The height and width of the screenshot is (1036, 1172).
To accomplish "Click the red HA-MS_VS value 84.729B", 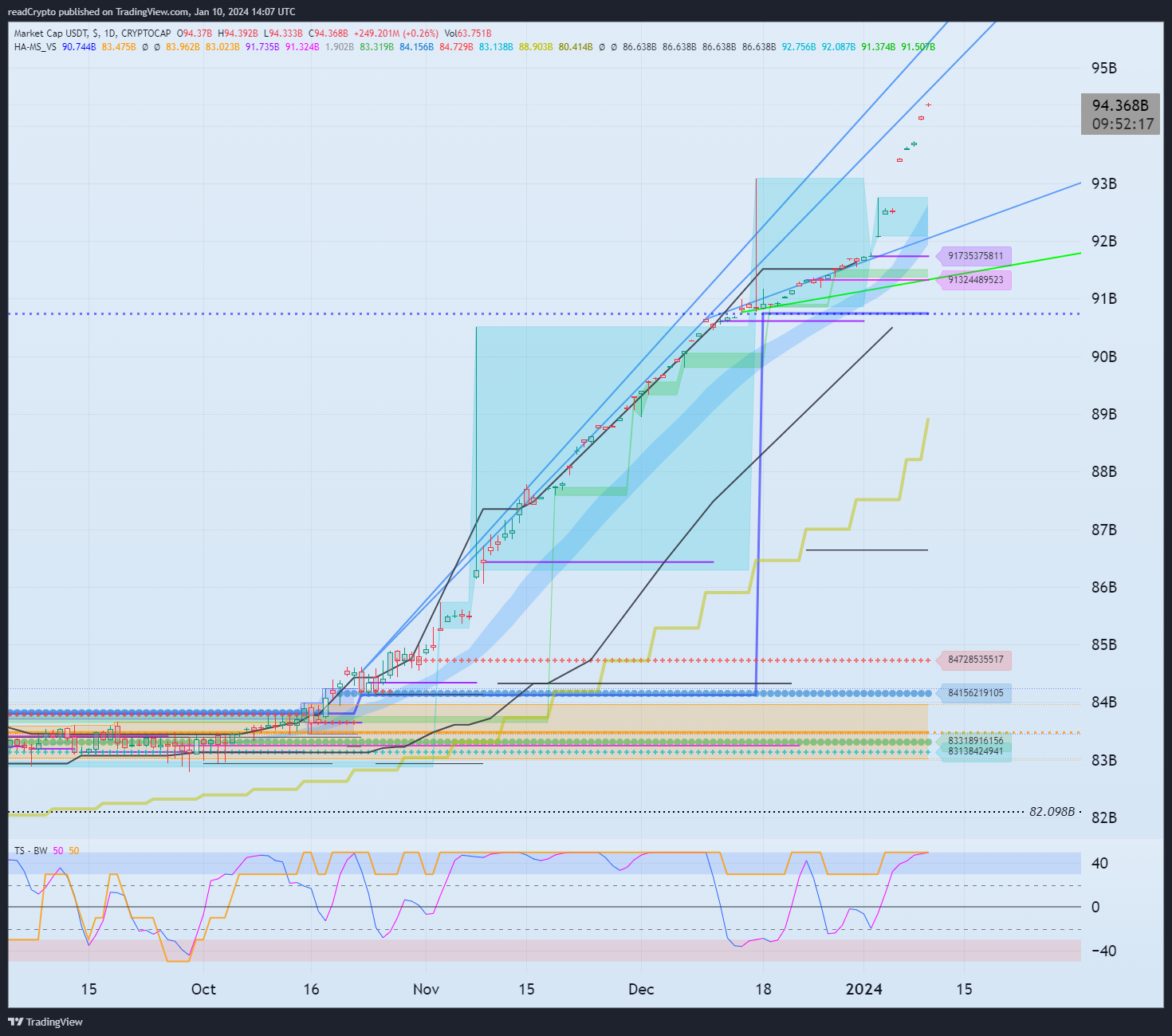I will click(x=456, y=47).
